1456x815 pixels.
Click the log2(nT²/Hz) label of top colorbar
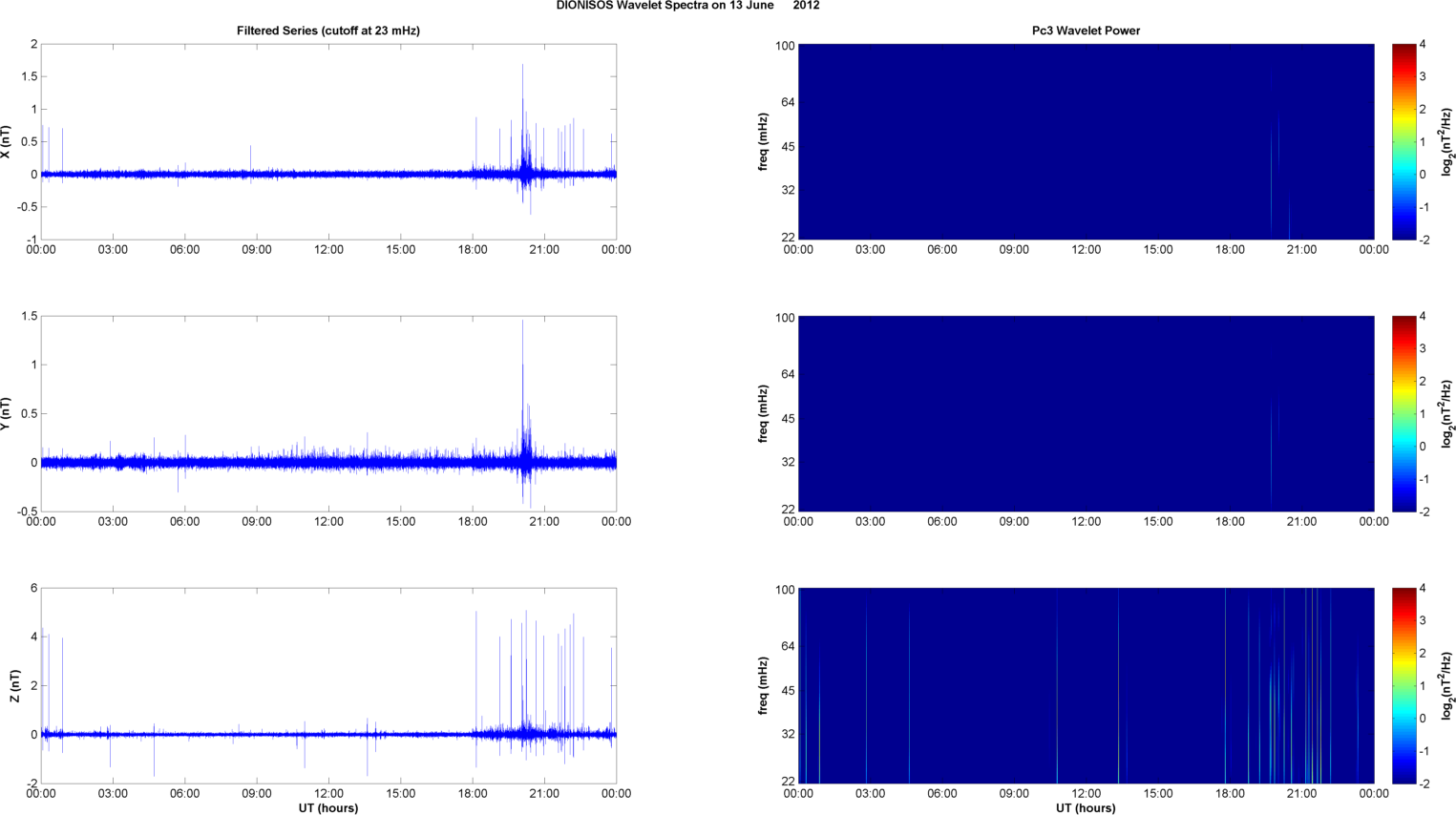click(x=1447, y=141)
